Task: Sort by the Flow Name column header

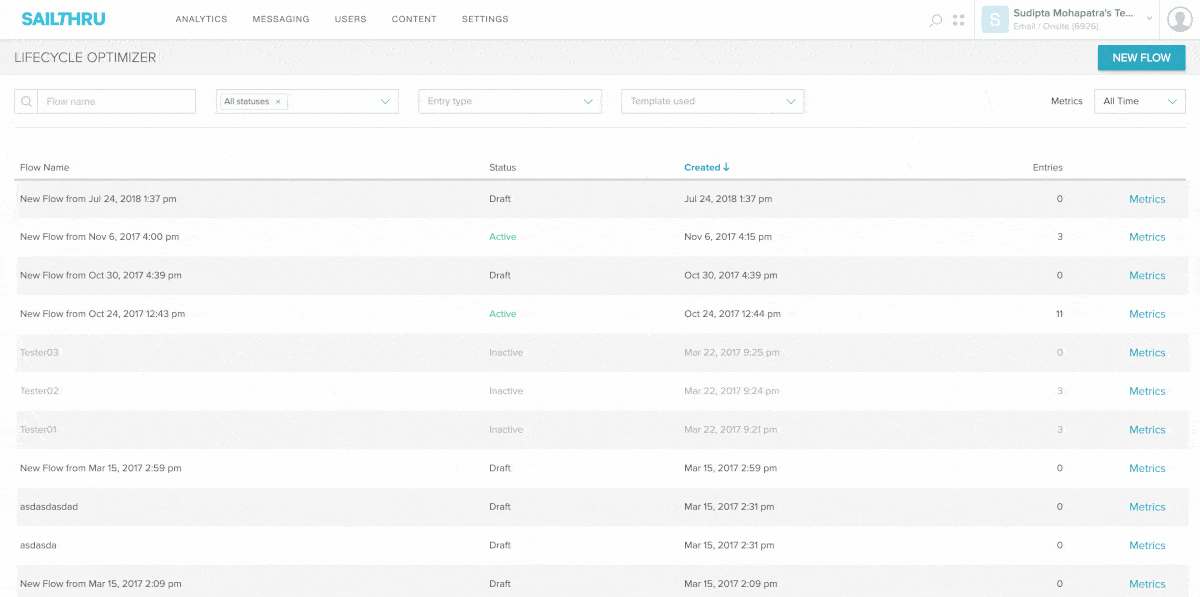Action: coord(45,167)
